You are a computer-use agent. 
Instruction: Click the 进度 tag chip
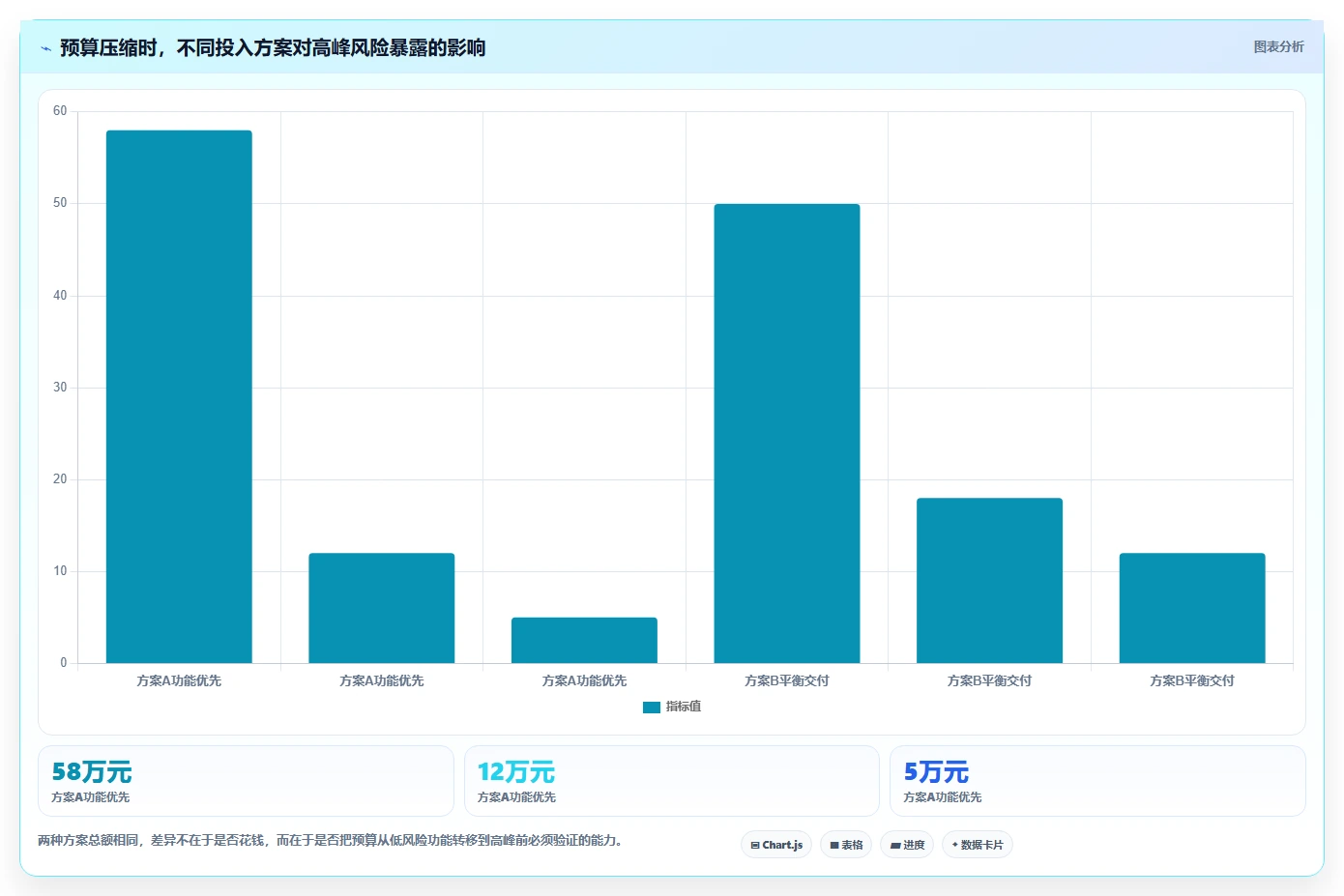(907, 845)
